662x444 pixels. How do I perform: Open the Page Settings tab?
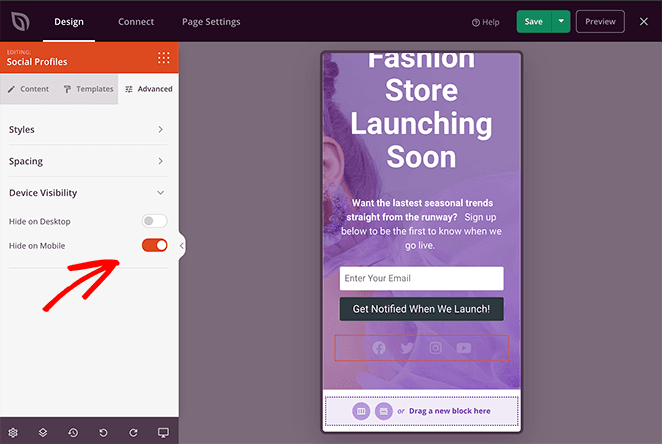pos(210,21)
